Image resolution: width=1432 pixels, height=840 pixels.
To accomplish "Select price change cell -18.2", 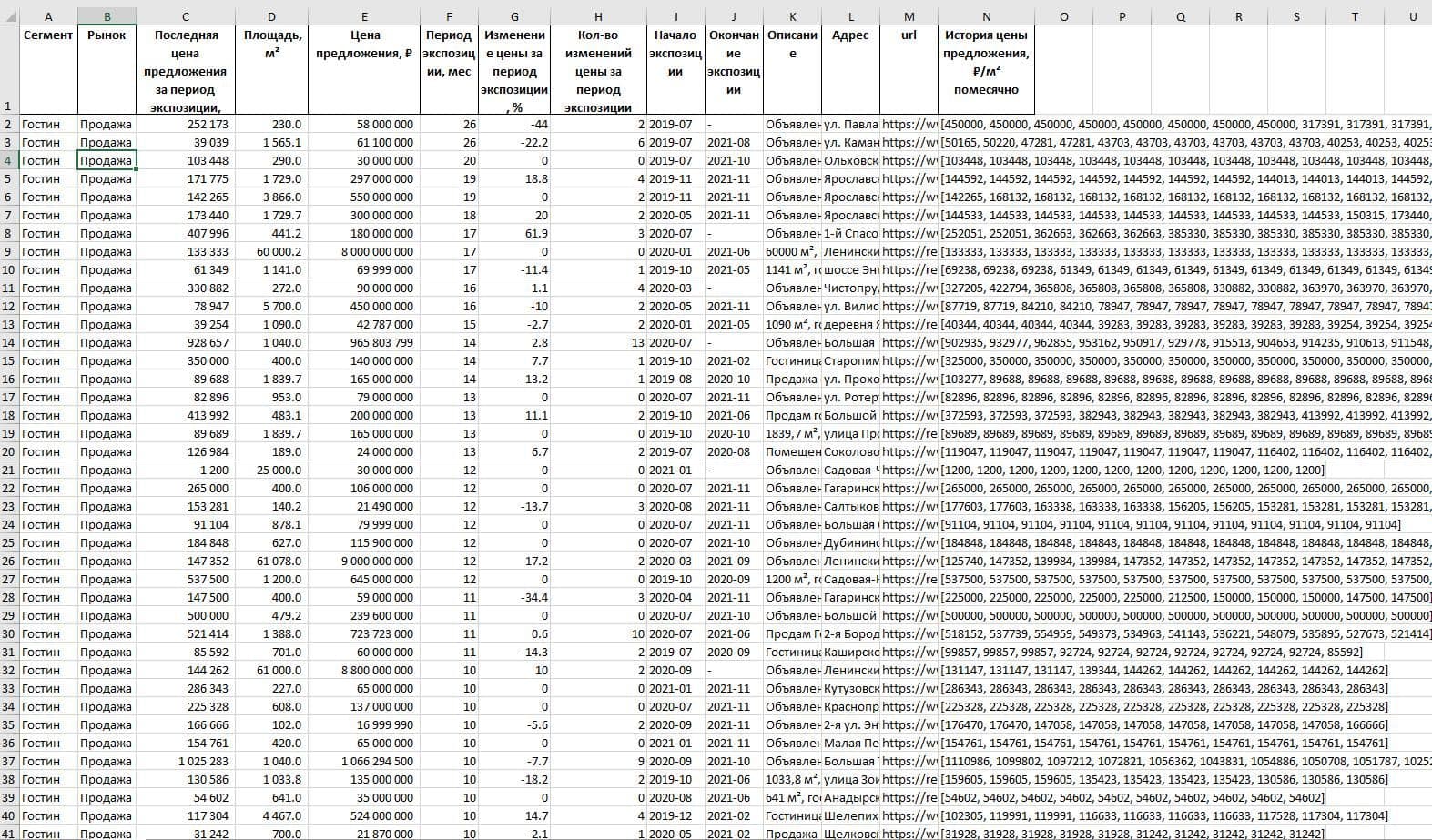I will point(514,779).
